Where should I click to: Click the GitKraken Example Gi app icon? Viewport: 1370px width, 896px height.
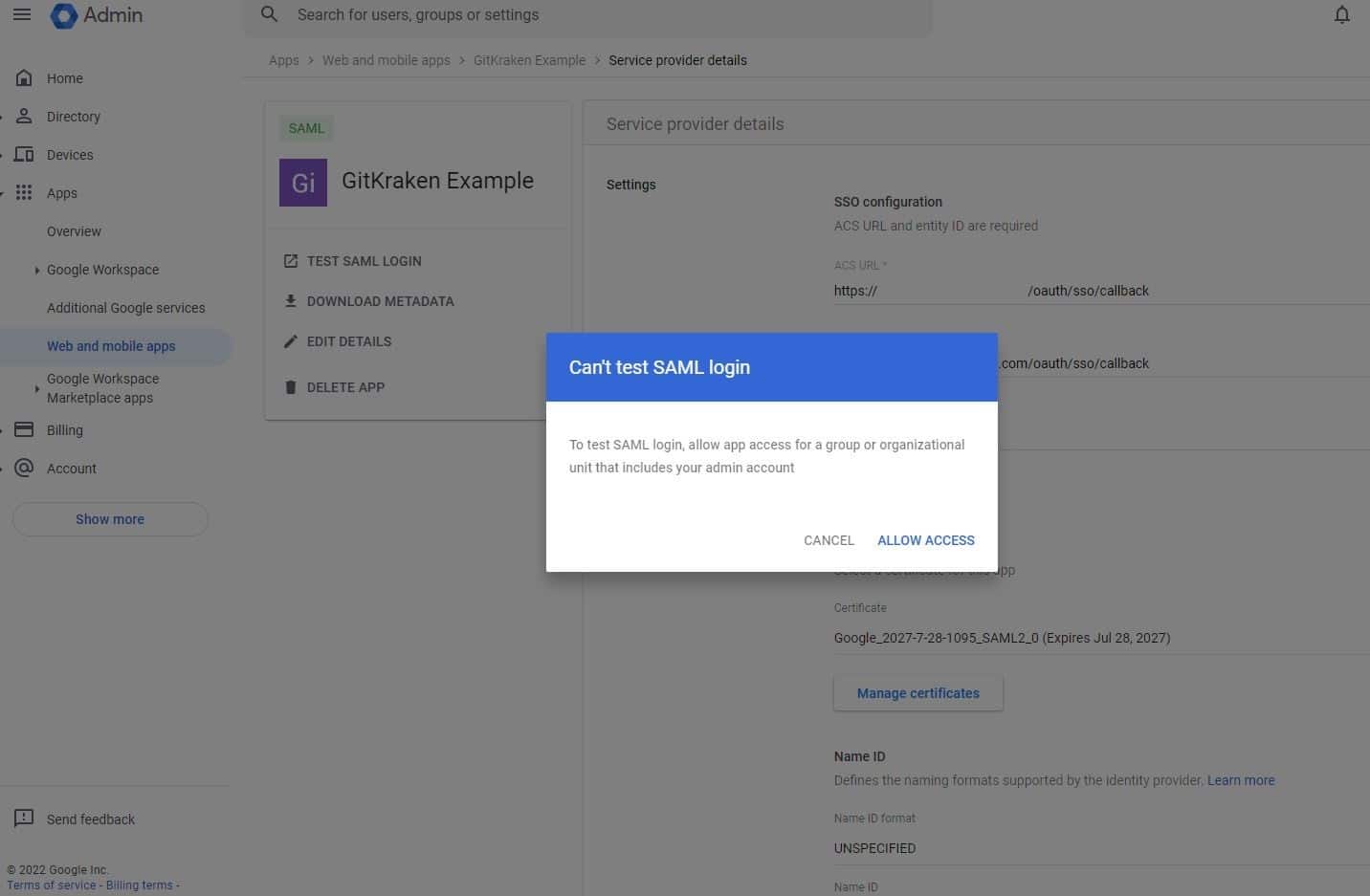303,183
